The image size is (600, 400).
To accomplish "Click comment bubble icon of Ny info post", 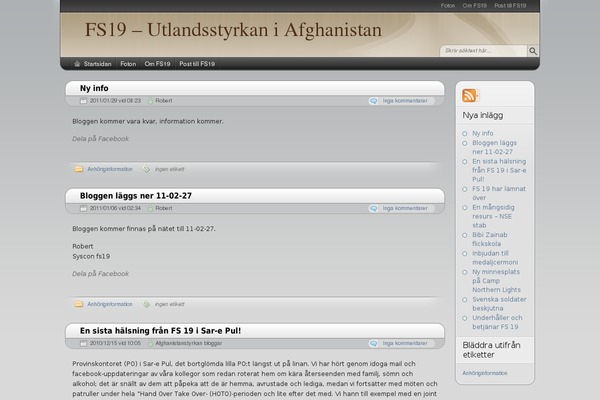I will (373, 101).
